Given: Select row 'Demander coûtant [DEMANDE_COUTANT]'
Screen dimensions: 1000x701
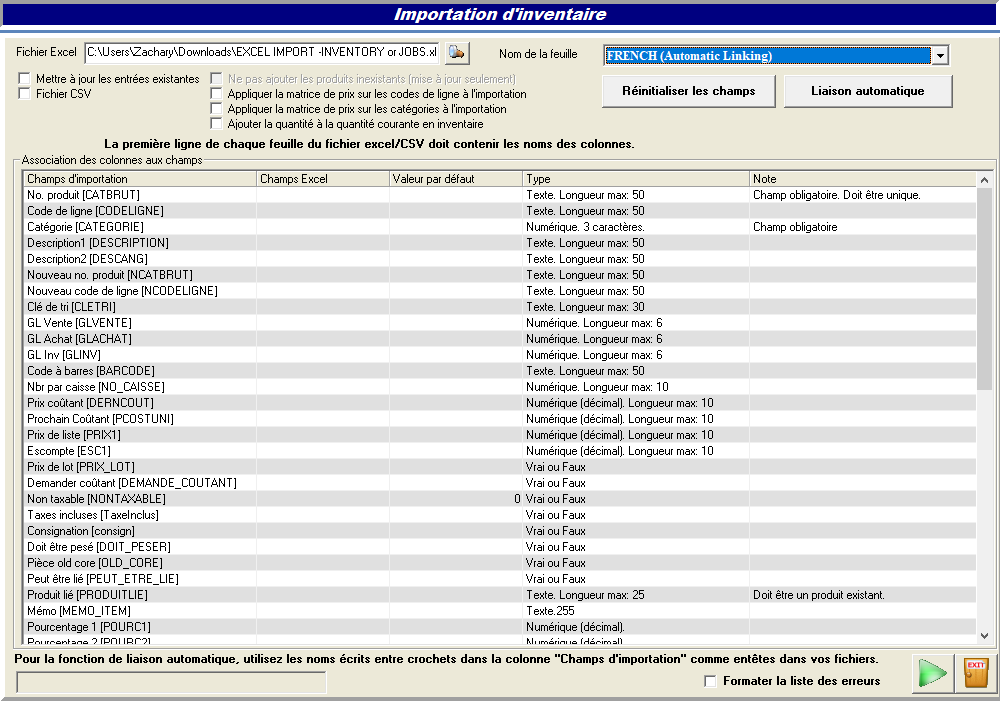Looking at the screenshot, I should [499, 483].
